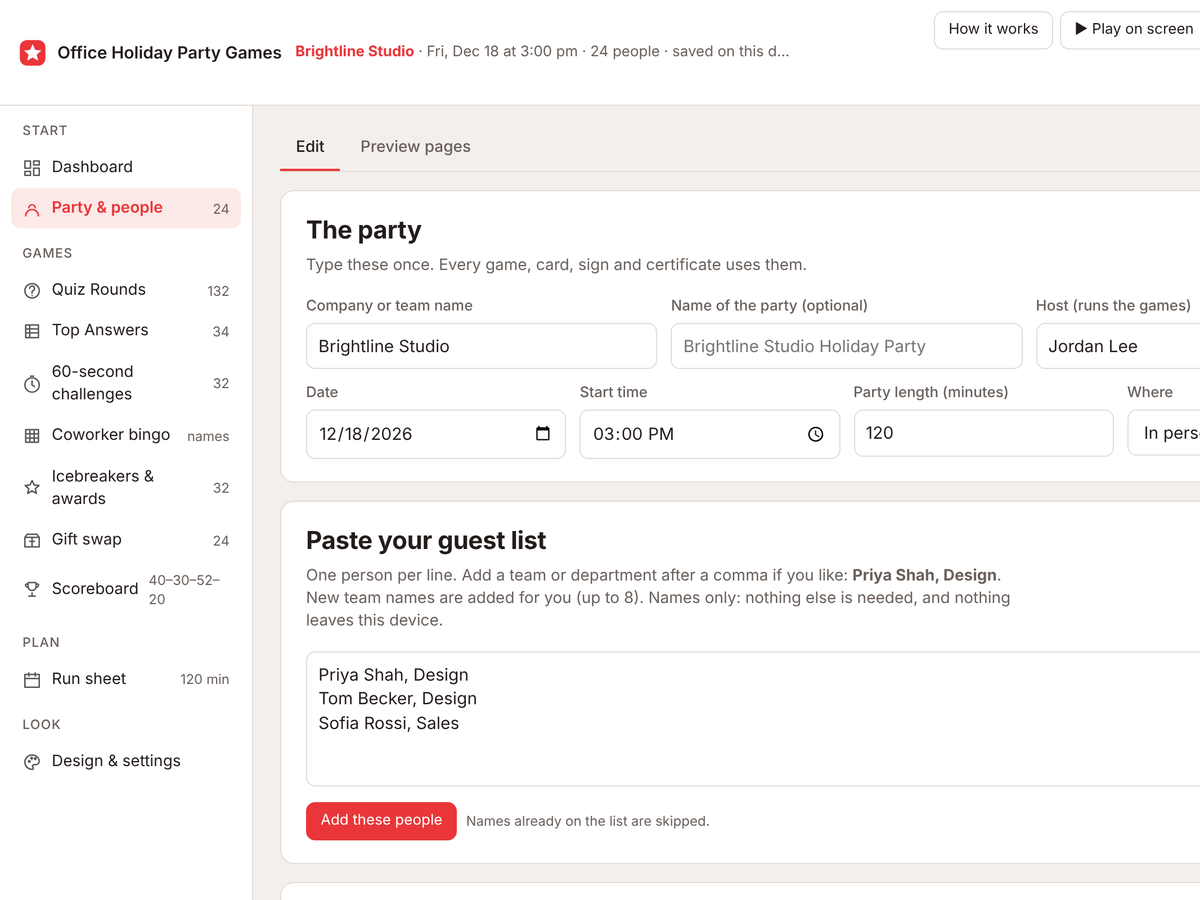This screenshot has height=900, width=1200.
Task: Click the Coworker bingo grid icon
Action: point(32,436)
